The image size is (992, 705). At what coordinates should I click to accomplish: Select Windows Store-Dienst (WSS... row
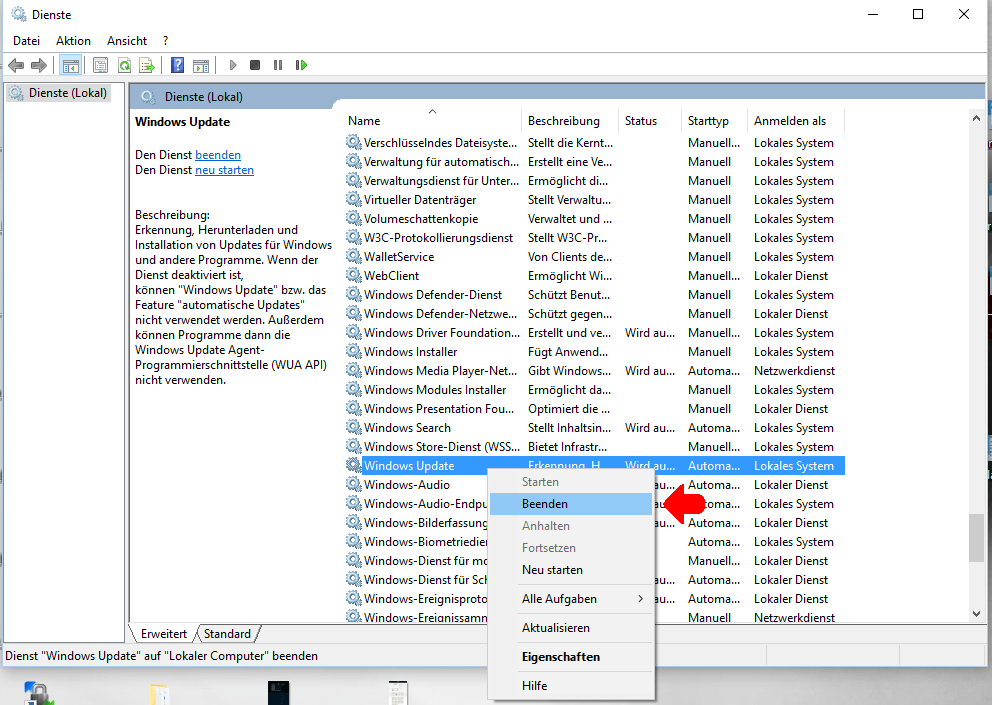595,447
